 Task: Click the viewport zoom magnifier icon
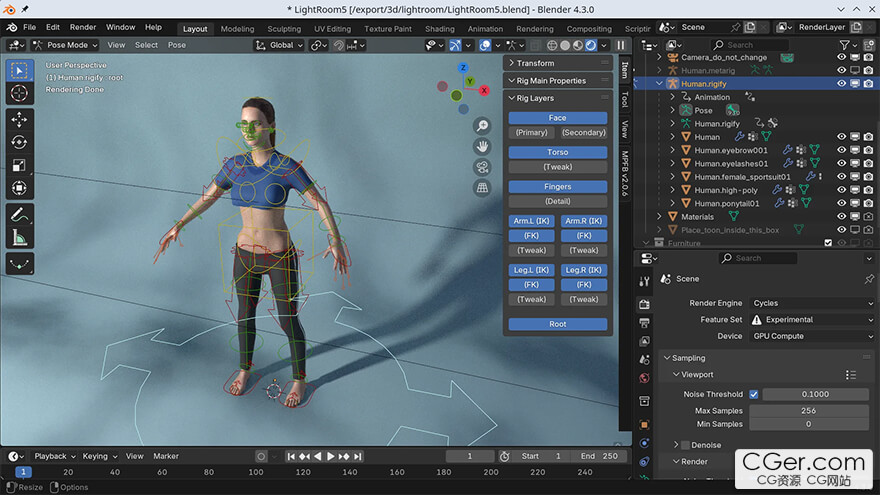click(x=482, y=126)
